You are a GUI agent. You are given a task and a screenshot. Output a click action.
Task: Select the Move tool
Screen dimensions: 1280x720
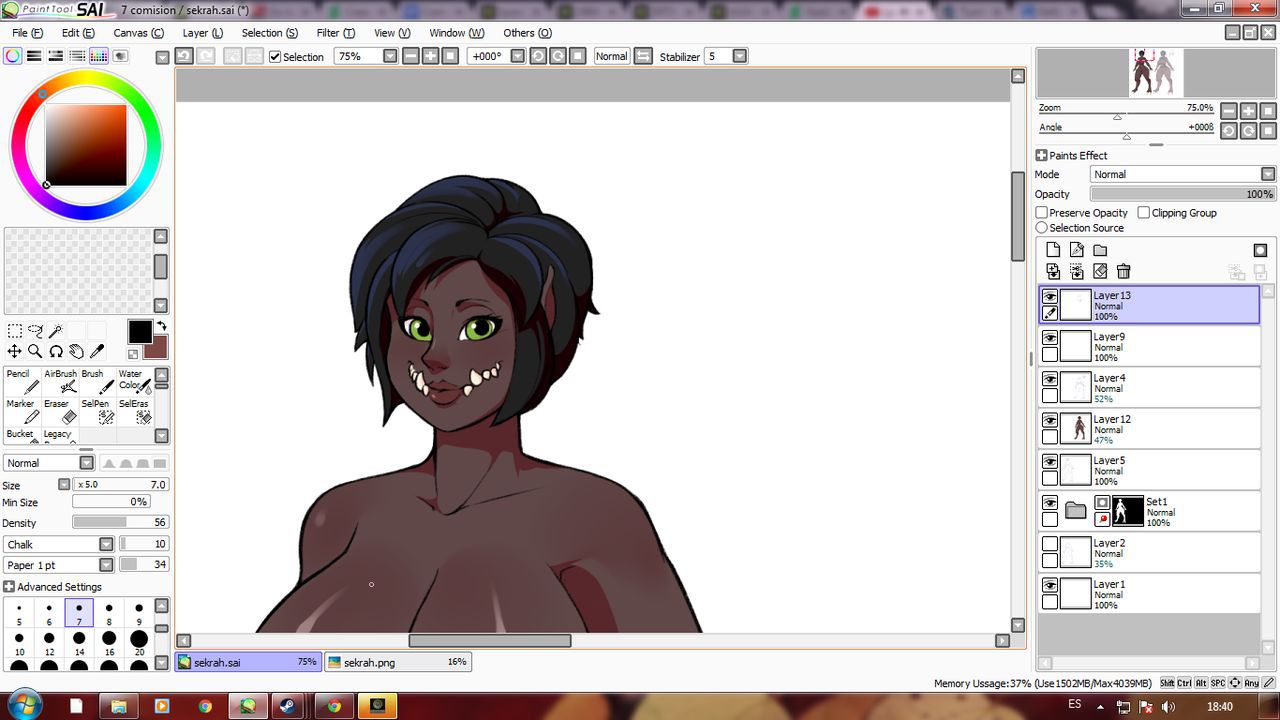pos(15,351)
